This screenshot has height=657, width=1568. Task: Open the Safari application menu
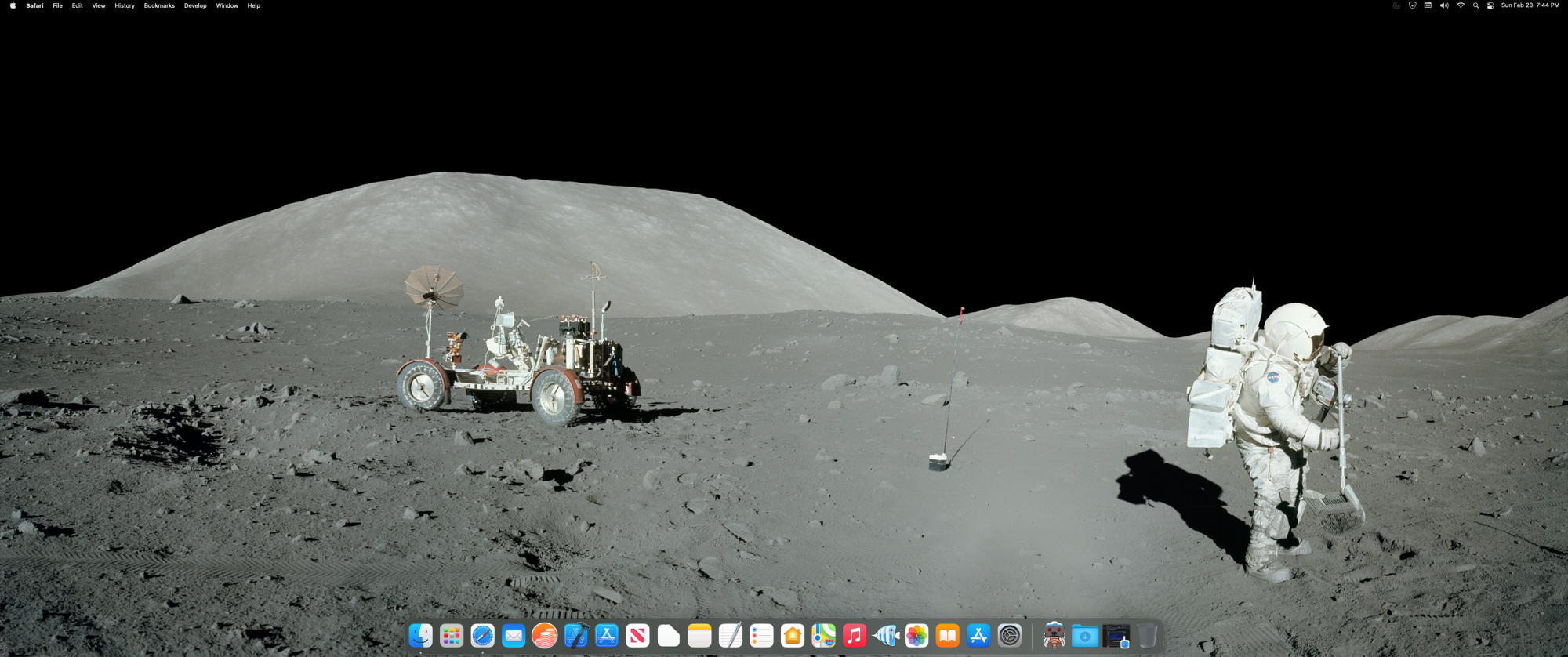coord(34,5)
